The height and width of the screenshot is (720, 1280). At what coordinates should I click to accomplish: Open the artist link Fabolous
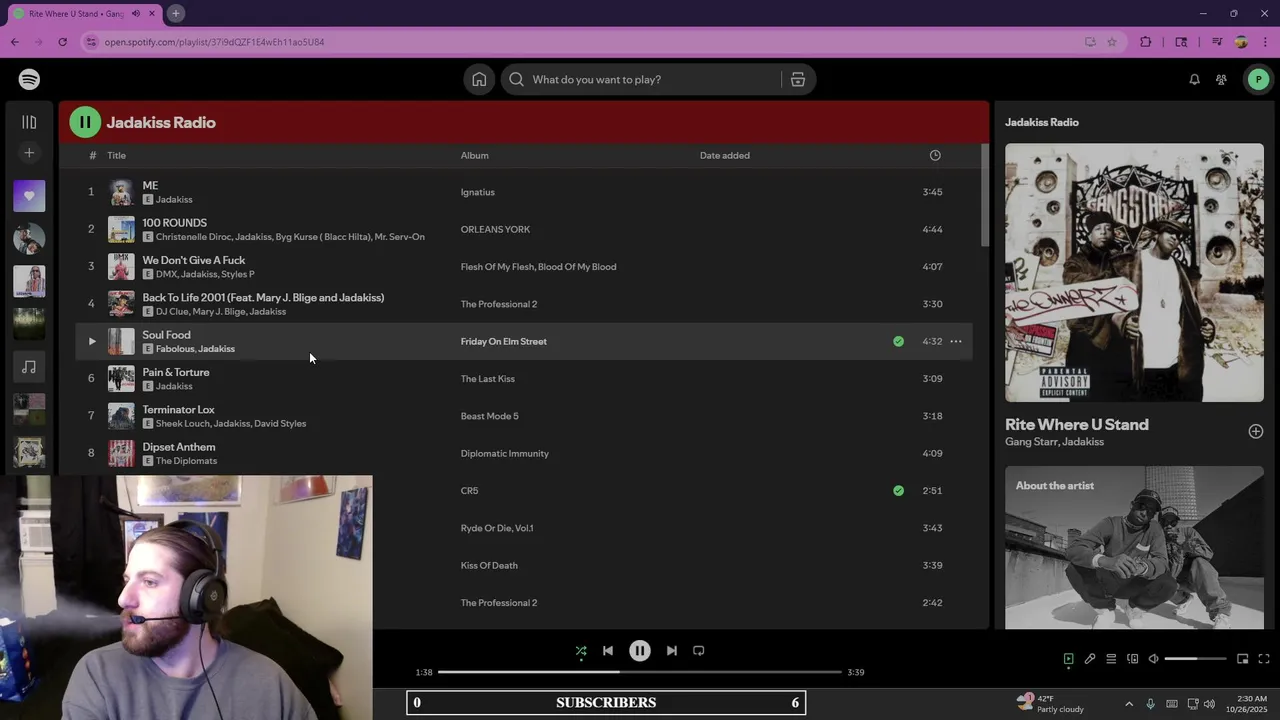tap(174, 349)
